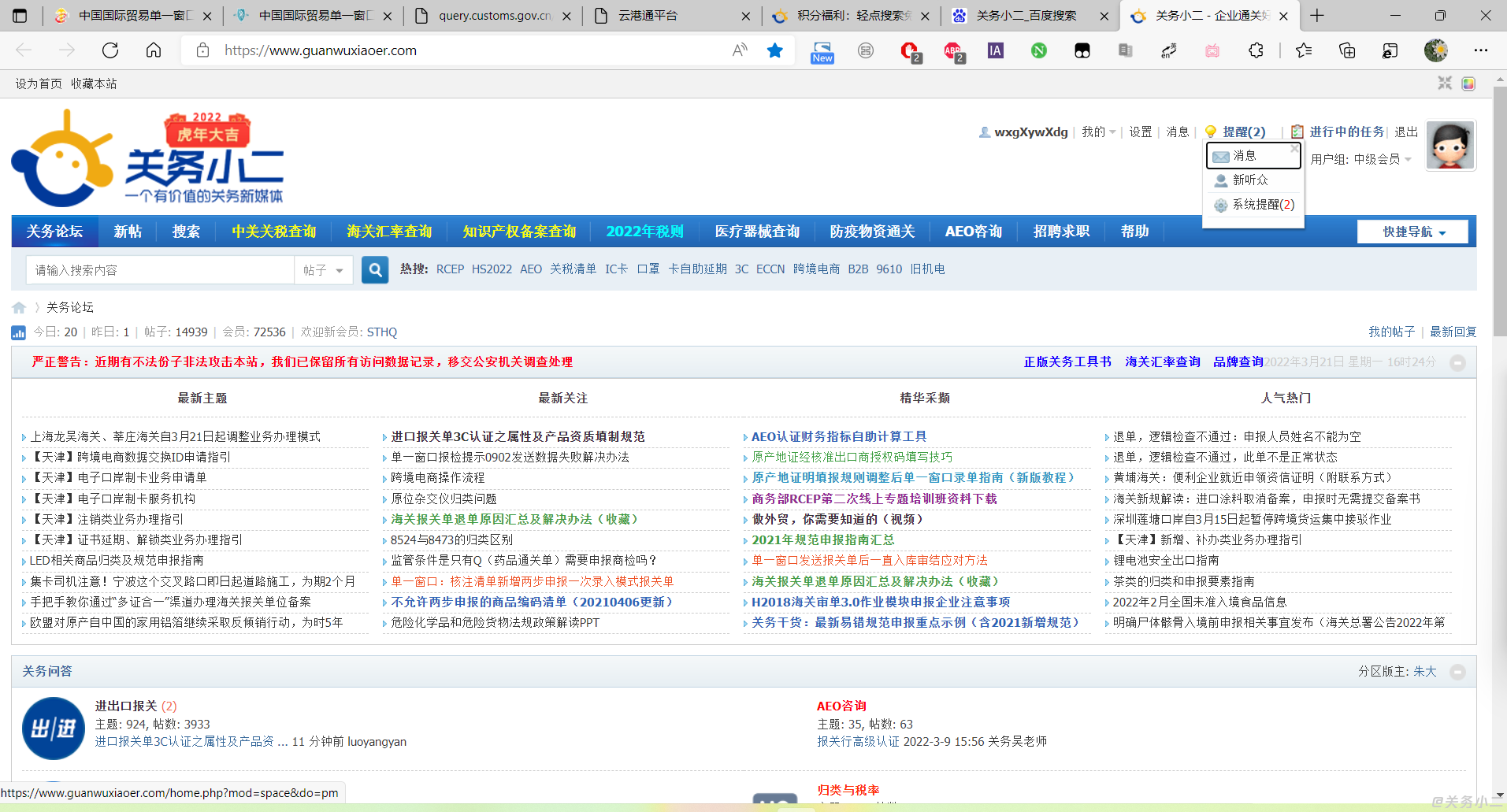
Task: Click the site information lock icon
Action: [x=202, y=50]
